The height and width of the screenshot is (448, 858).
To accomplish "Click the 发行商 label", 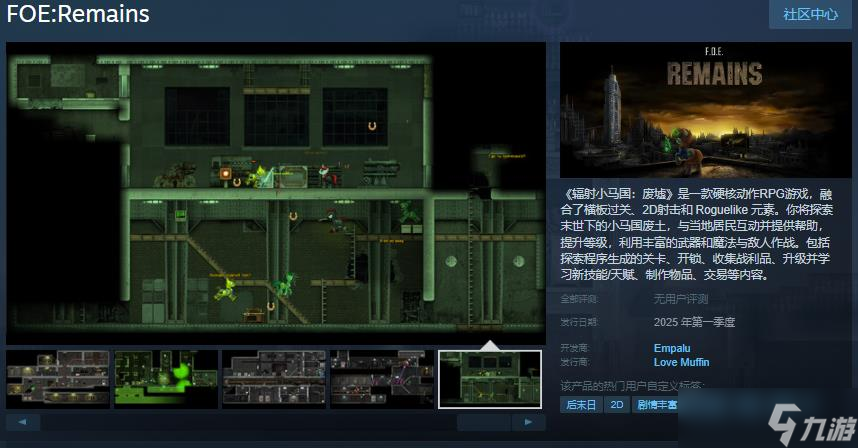I will pyautogui.click(x=575, y=362).
